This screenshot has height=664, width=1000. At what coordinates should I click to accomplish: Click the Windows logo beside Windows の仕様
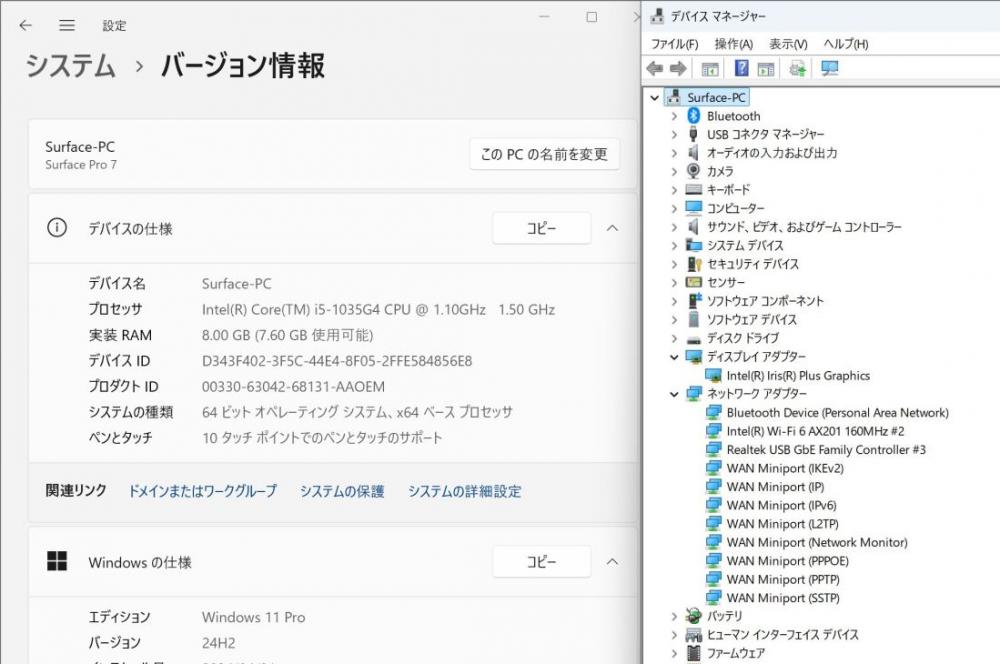coord(57,561)
